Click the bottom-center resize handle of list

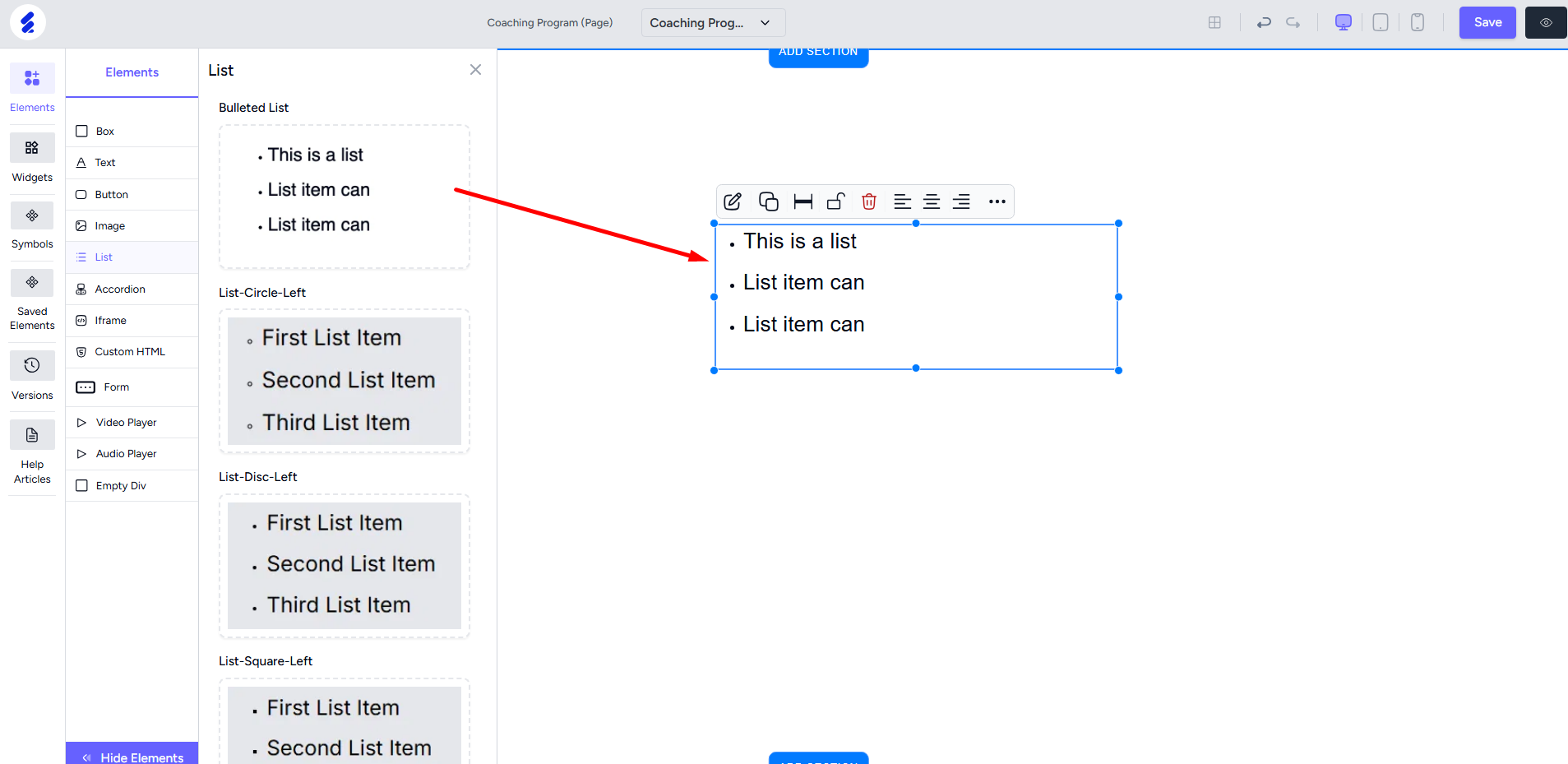click(x=916, y=368)
